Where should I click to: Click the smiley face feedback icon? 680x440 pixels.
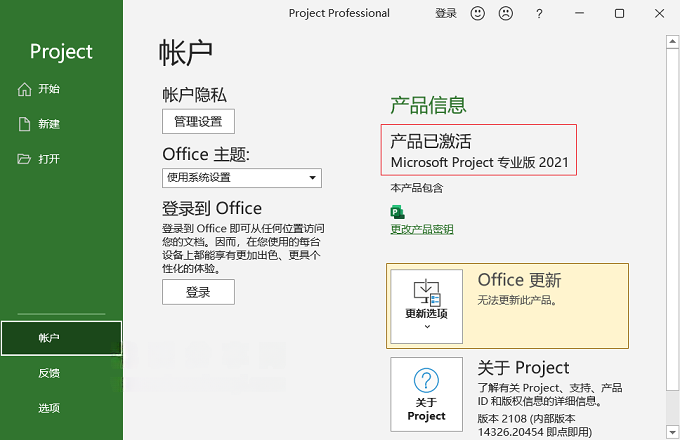pyautogui.click(x=477, y=13)
